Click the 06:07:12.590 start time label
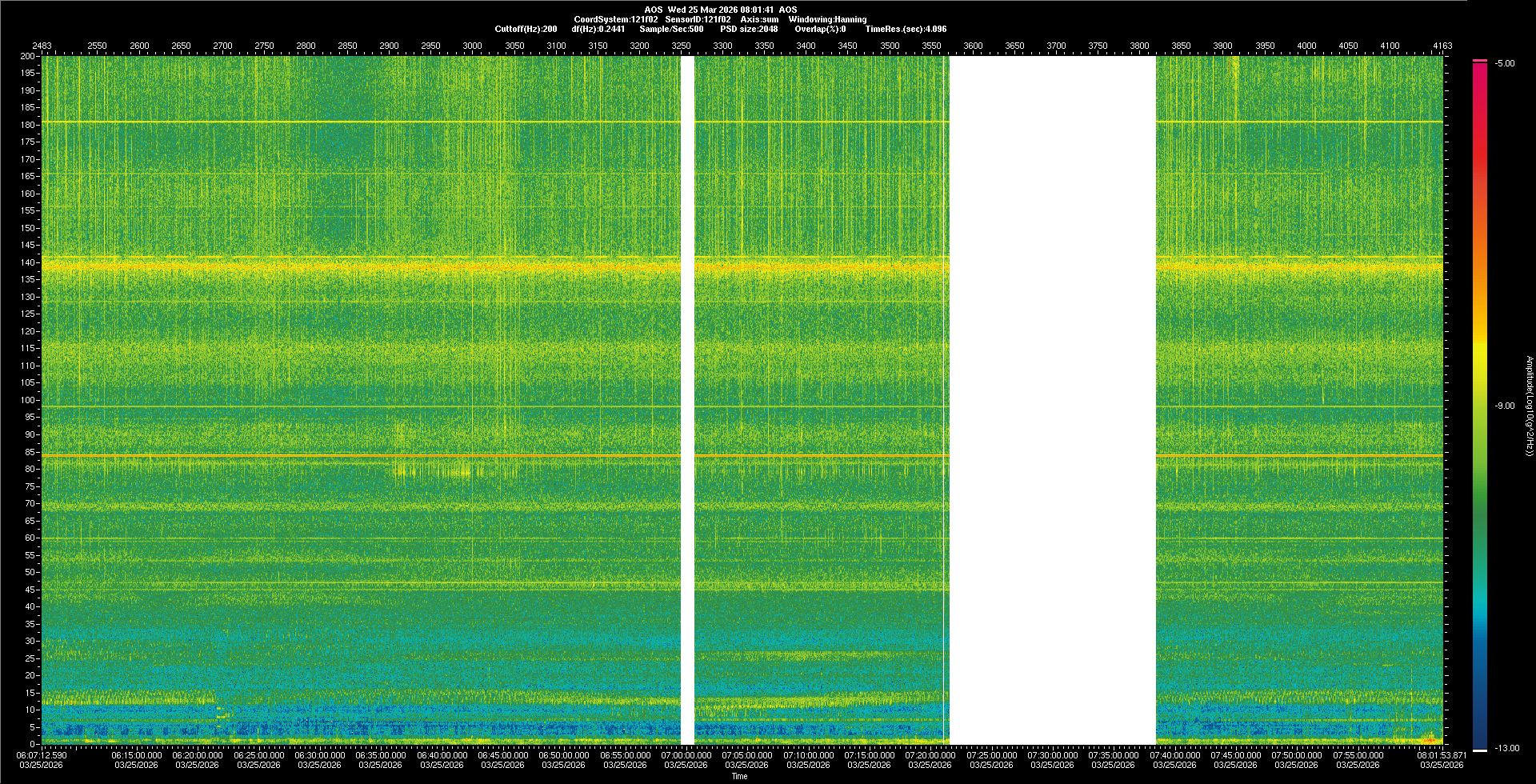1536x784 pixels. click(42, 755)
